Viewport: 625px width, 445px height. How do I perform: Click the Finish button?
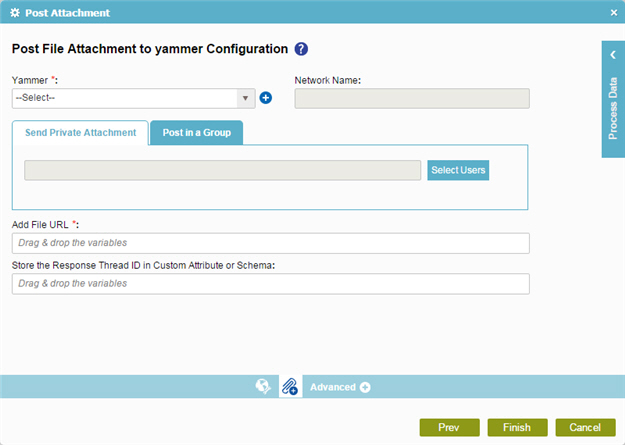click(x=517, y=427)
